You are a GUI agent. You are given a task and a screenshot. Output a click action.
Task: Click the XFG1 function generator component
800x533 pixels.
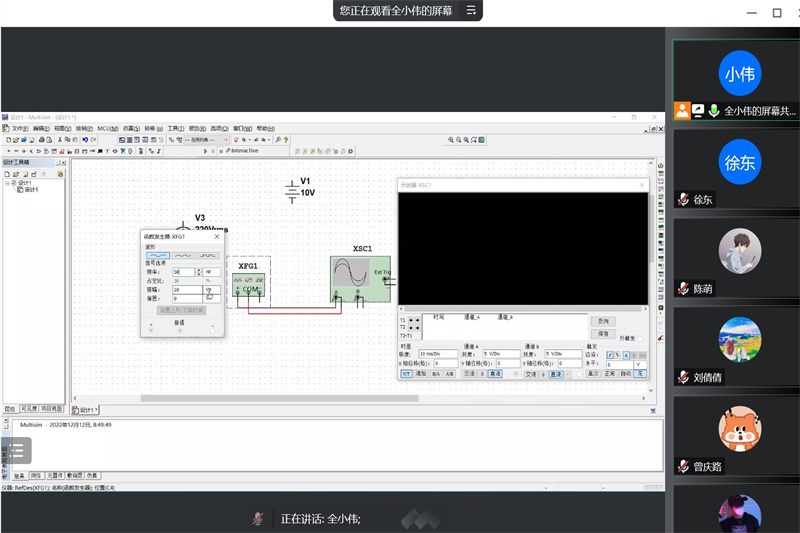click(x=248, y=283)
